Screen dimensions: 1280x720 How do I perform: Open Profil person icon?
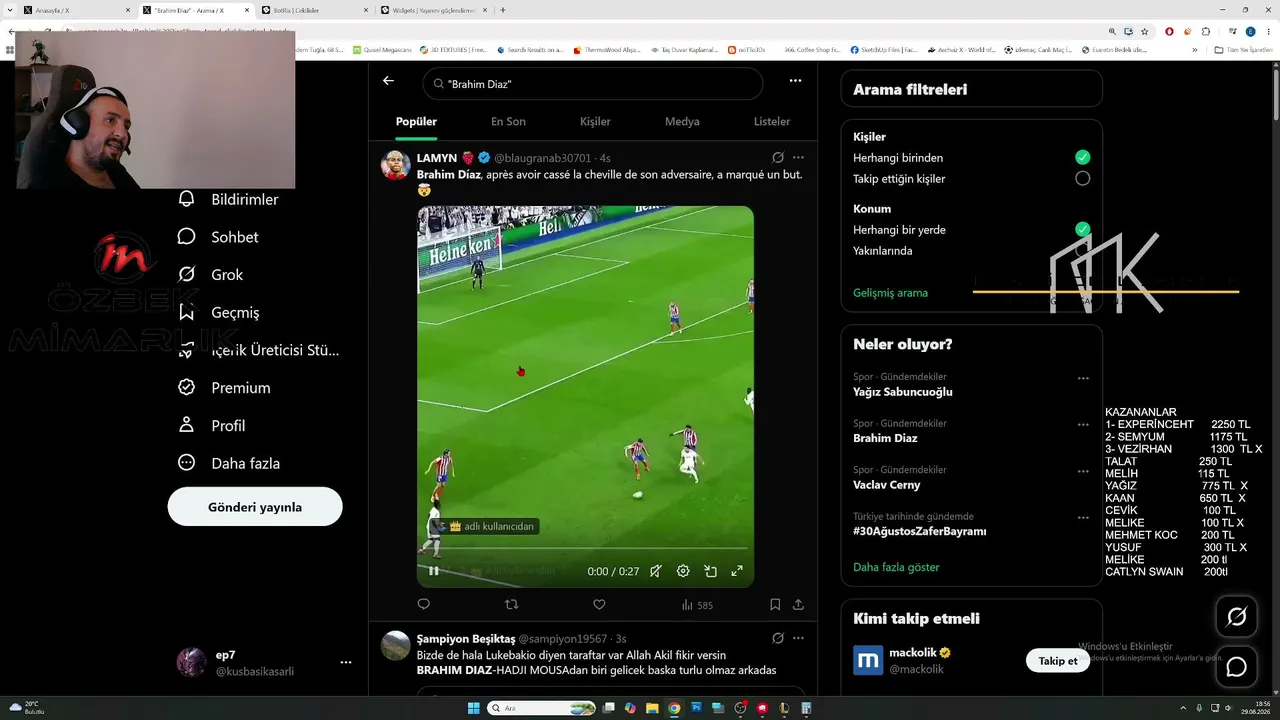(186, 425)
